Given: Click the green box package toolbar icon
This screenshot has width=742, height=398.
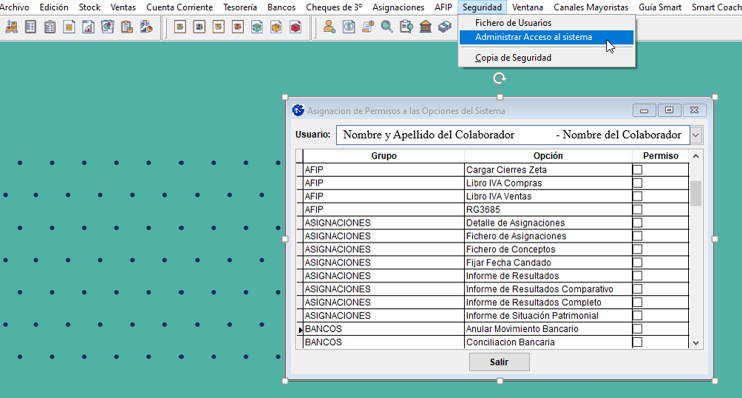Looking at the screenshot, I should pyautogui.click(x=257, y=27).
